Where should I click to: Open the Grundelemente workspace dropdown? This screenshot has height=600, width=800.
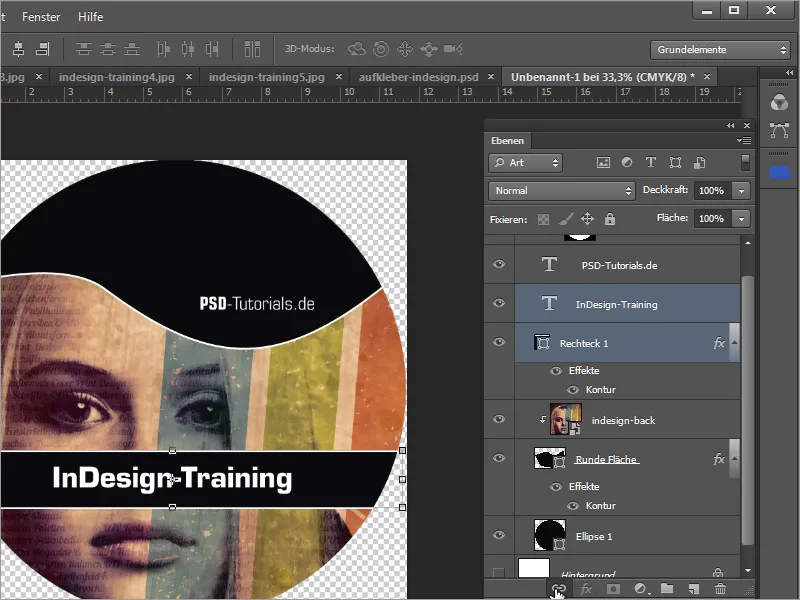pos(721,49)
